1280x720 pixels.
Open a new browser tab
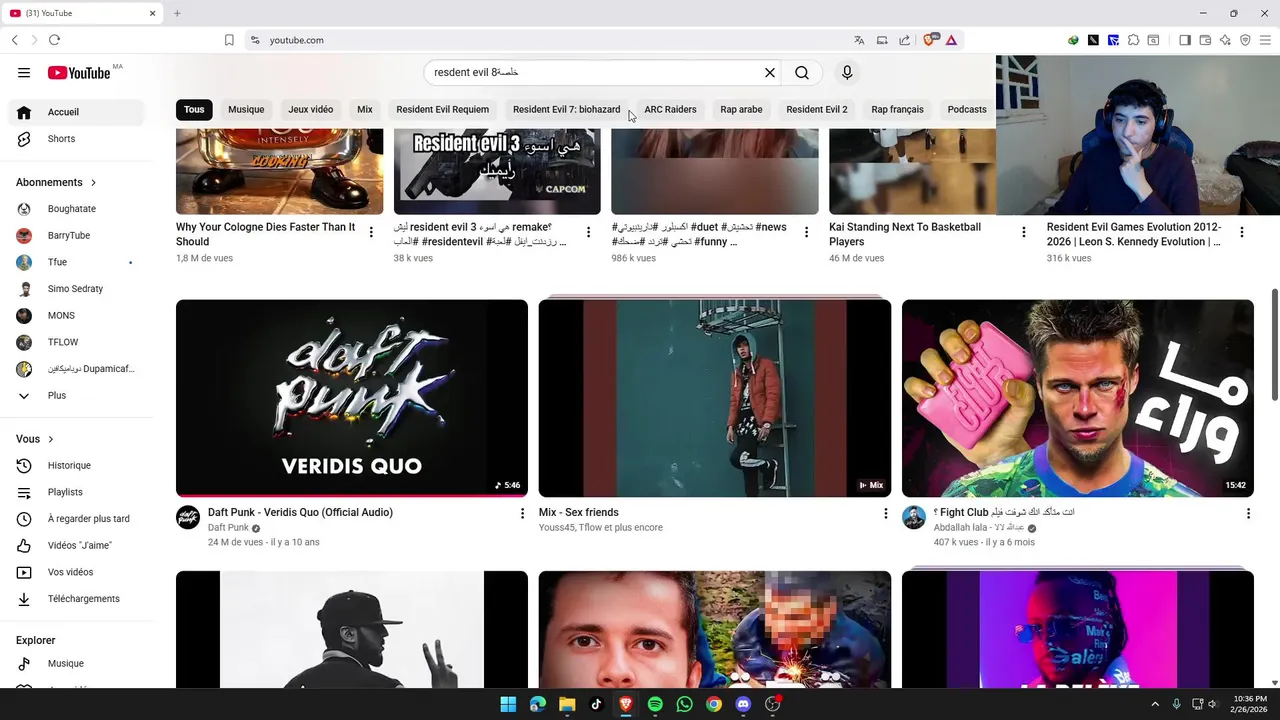(x=177, y=13)
